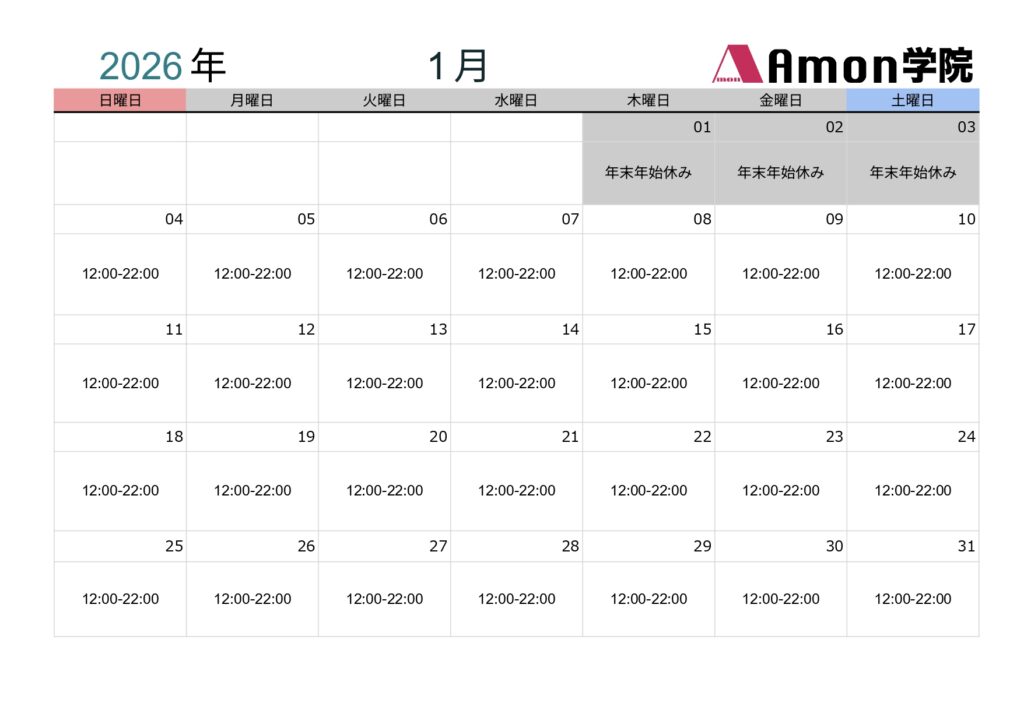Click the 12:00-22:00 hours under date 07

517,274
